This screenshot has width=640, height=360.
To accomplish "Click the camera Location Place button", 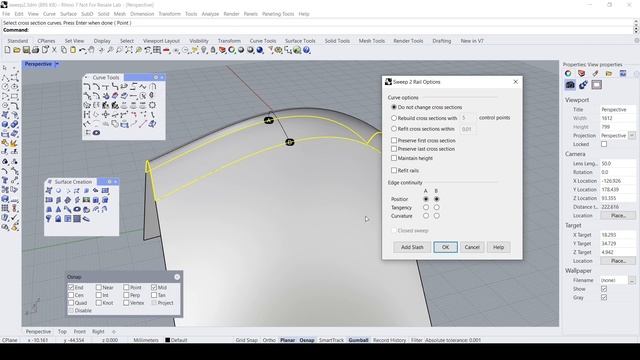I will click(618, 216).
